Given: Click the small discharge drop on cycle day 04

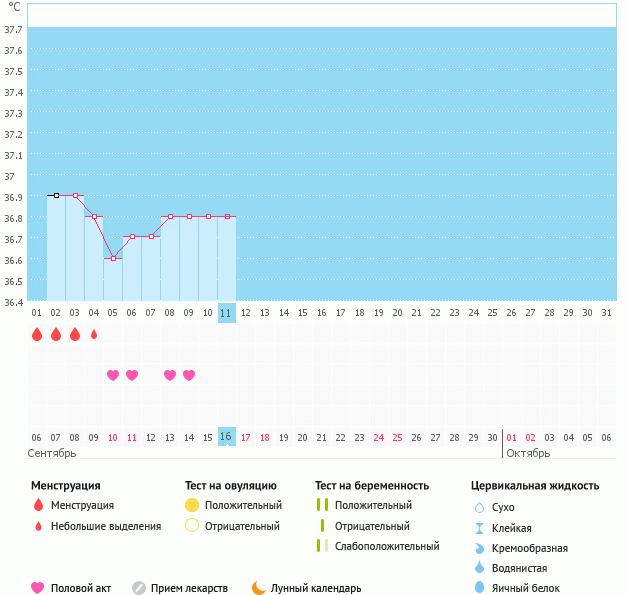Looking at the screenshot, I should 94,334.
